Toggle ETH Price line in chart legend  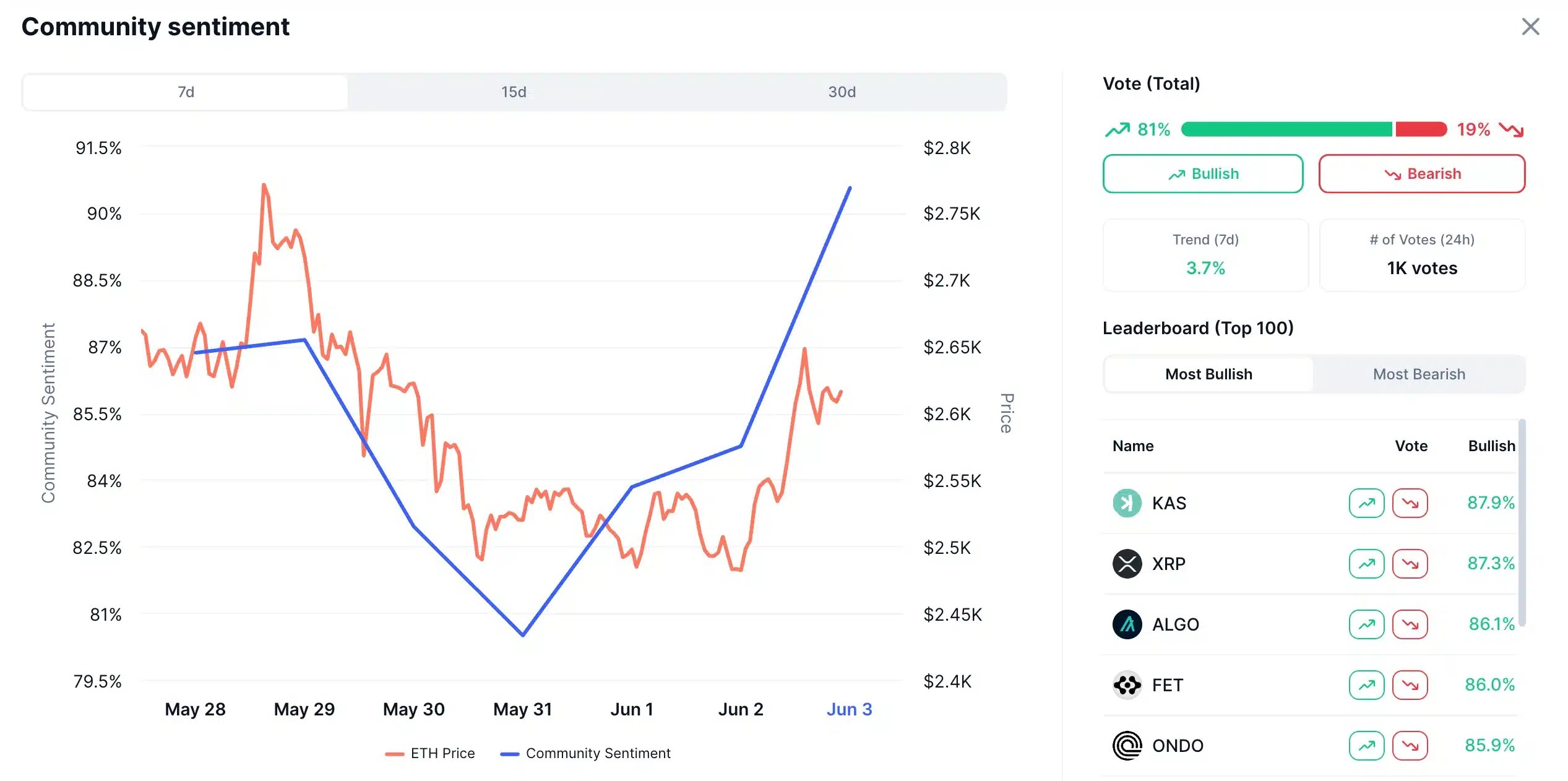pyautogui.click(x=429, y=753)
